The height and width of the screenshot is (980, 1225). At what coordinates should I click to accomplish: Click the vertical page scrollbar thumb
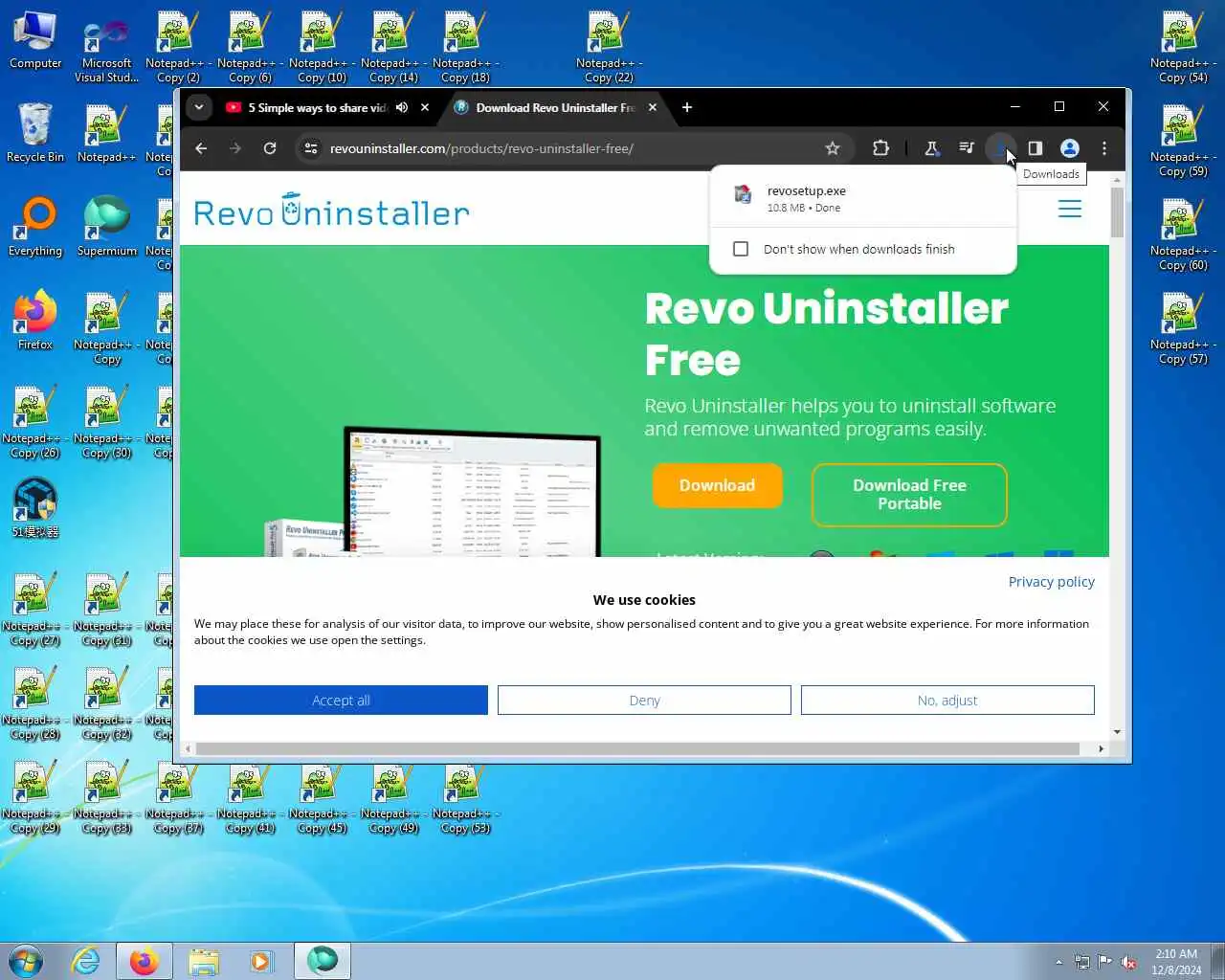(x=1117, y=212)
